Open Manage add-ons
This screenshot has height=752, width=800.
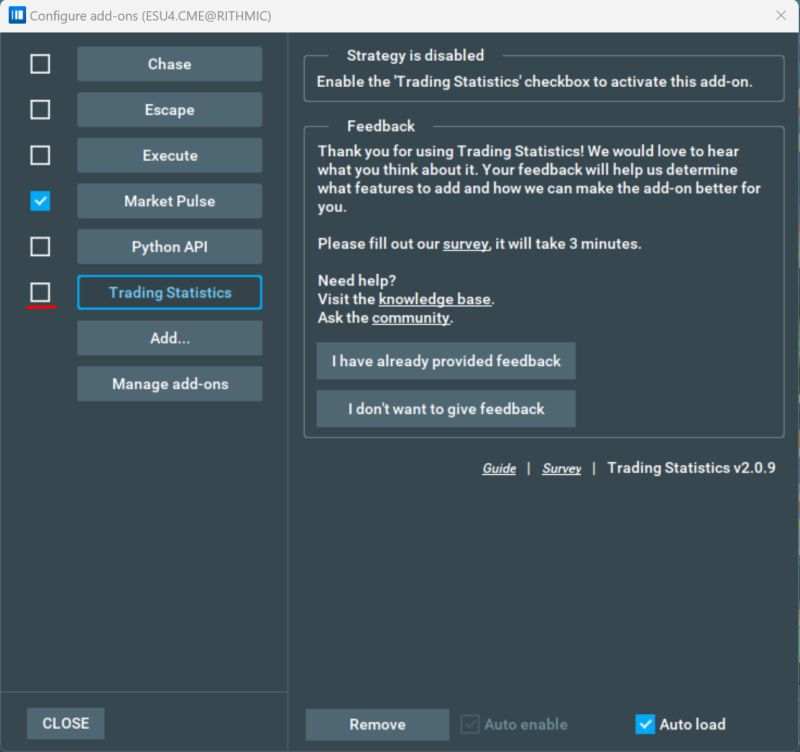(x=169, y=383)
